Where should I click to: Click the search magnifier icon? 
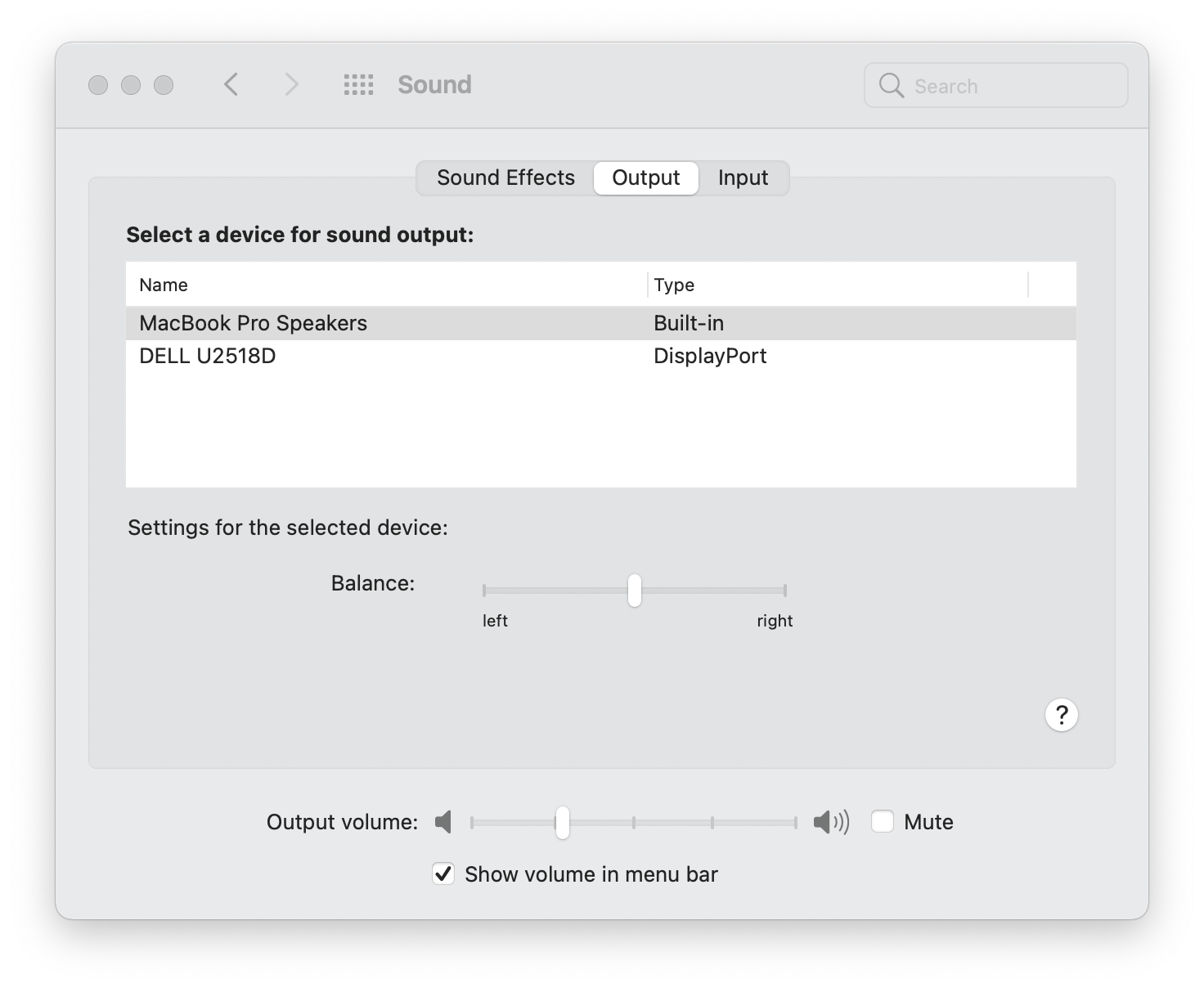click(x=891, y=85)
